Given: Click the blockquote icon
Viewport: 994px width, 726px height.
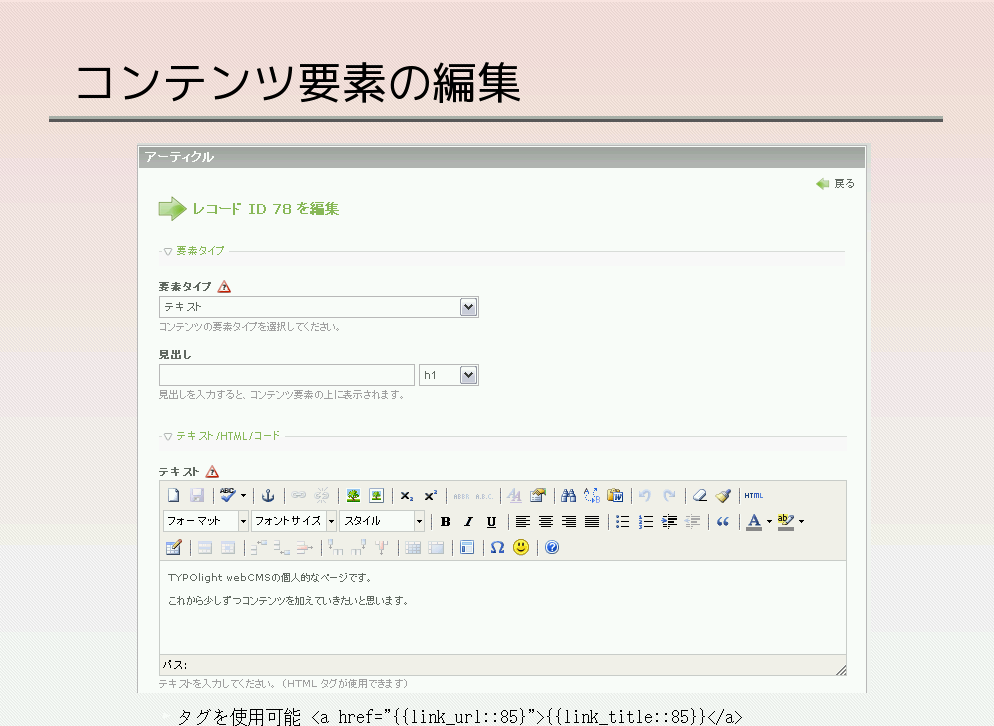Looking at the screenshot, I should point(723,521).
